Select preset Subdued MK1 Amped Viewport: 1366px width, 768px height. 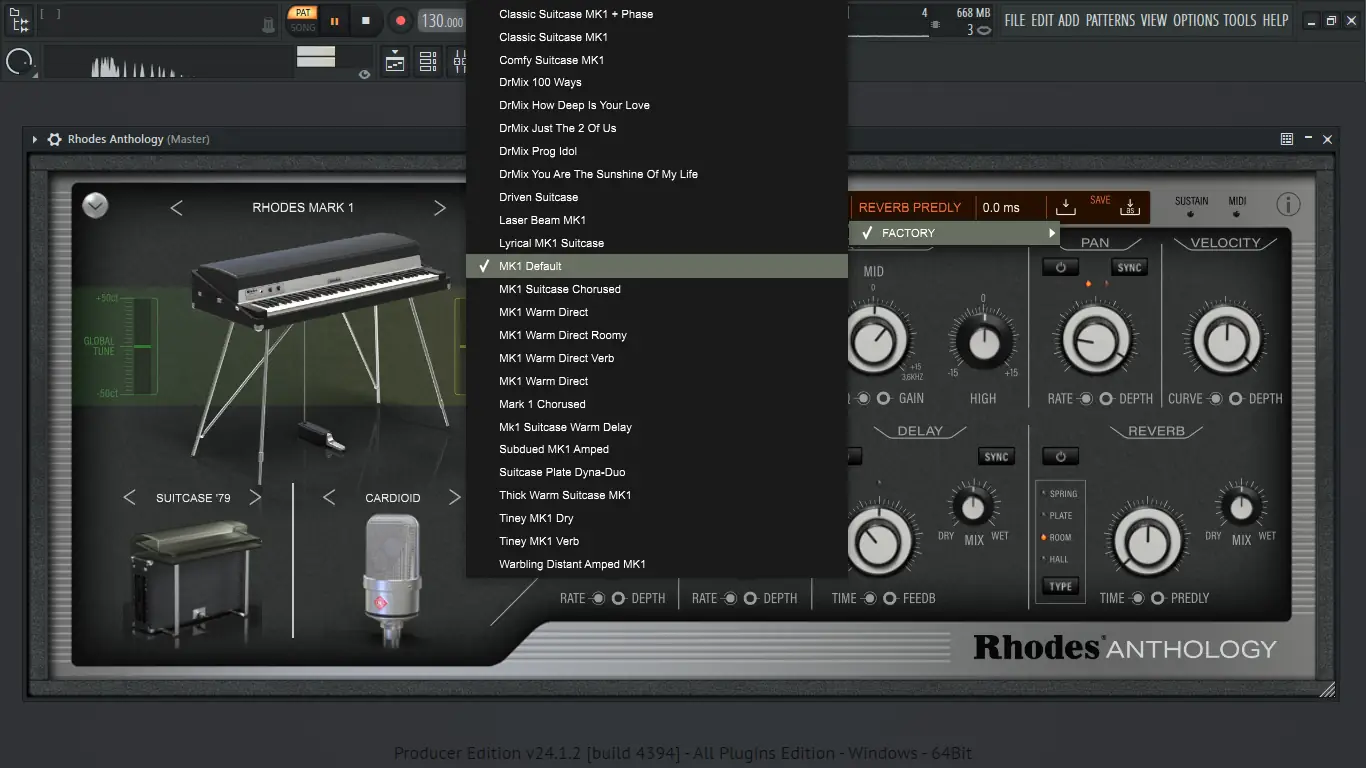pos(657,449)
